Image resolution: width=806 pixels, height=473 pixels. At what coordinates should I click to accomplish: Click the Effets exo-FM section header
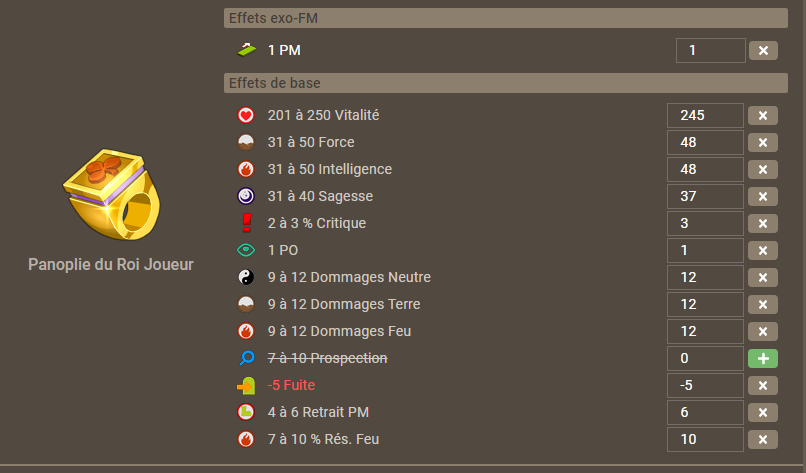[x=506, y=18]
